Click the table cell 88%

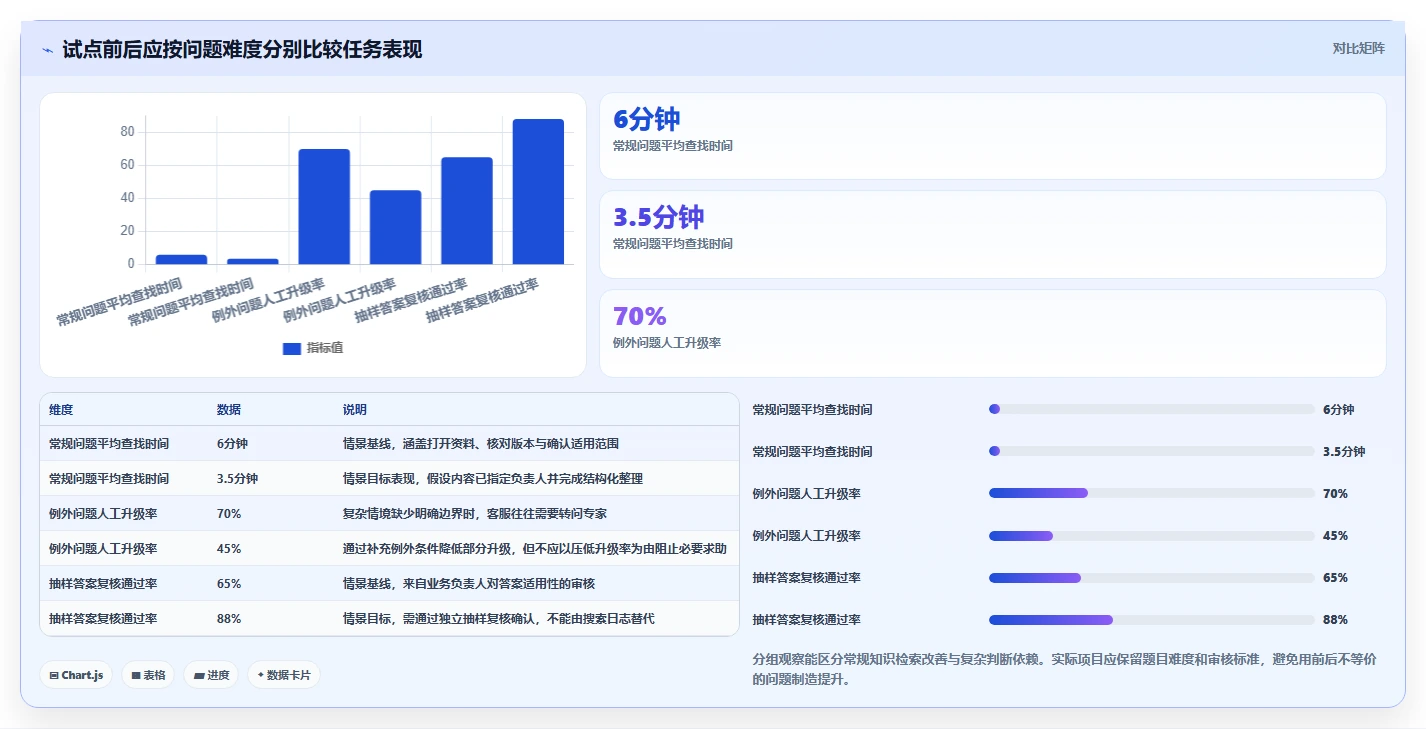point(229,618)
